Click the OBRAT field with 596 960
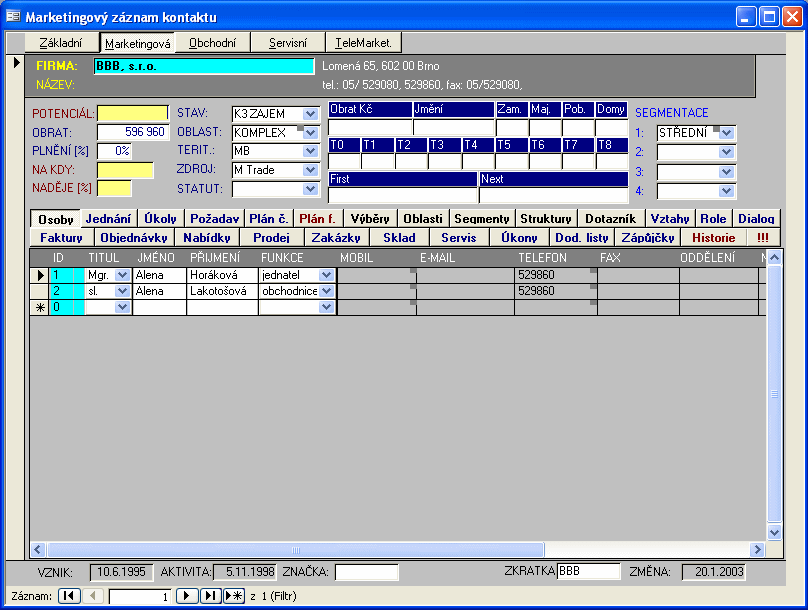Screen dimensions: 808x610 [133, 132]
